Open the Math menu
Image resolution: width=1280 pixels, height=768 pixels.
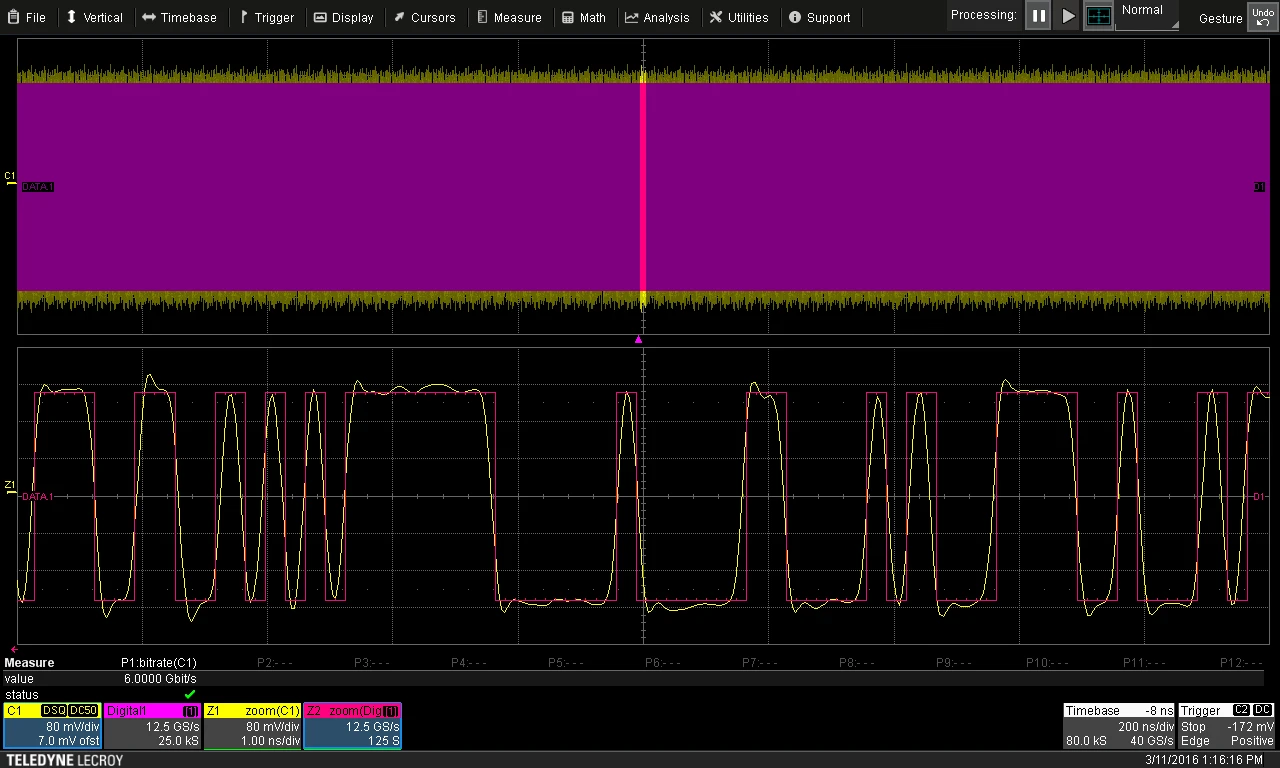pos(584,17)
